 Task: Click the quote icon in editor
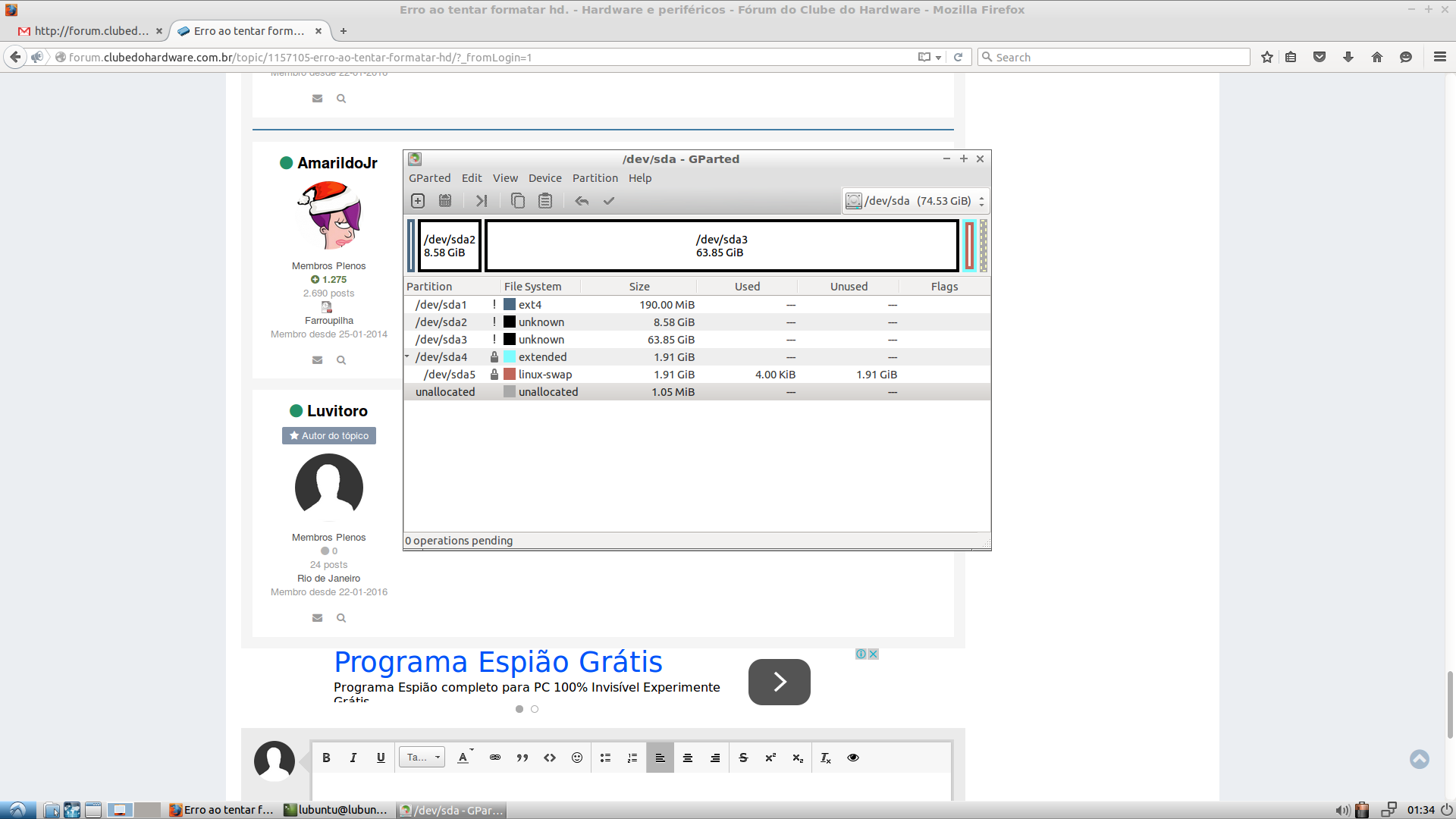(x=522, y=758)
